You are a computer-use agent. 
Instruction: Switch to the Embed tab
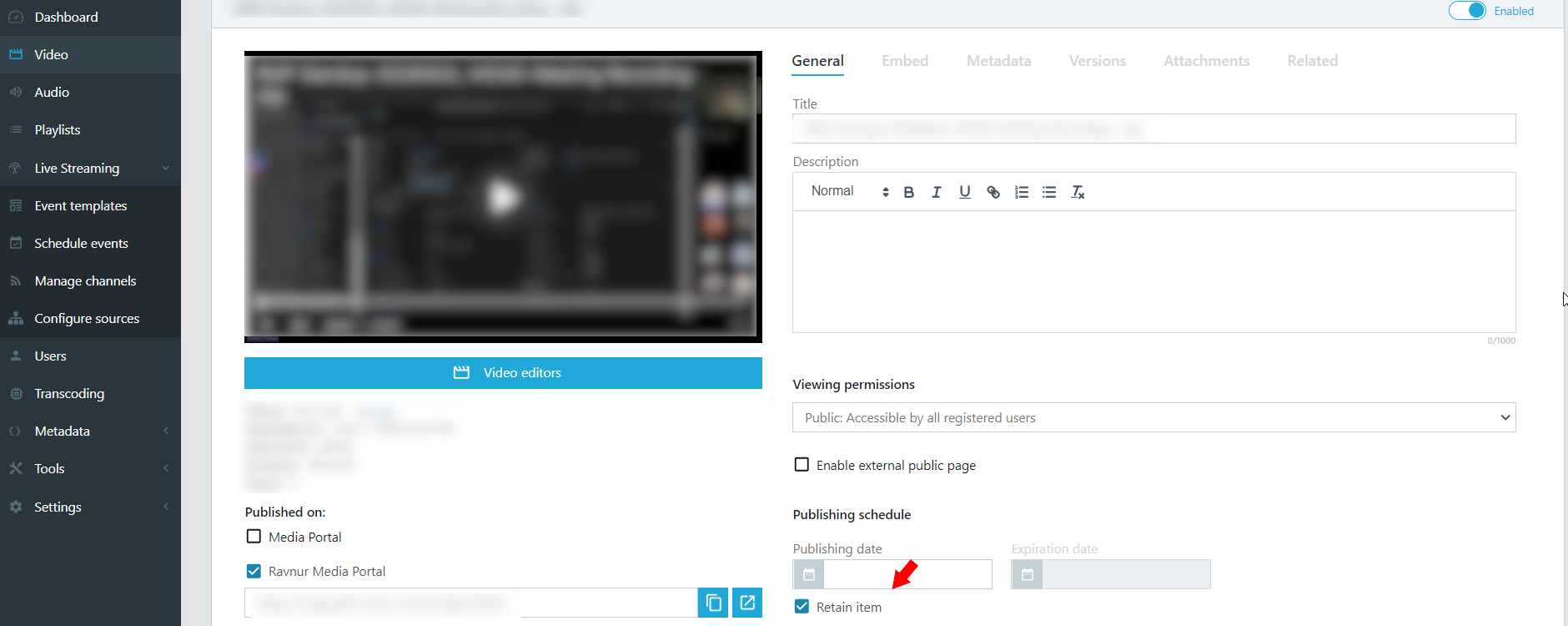pyautogui.click(x=905, y=61)
